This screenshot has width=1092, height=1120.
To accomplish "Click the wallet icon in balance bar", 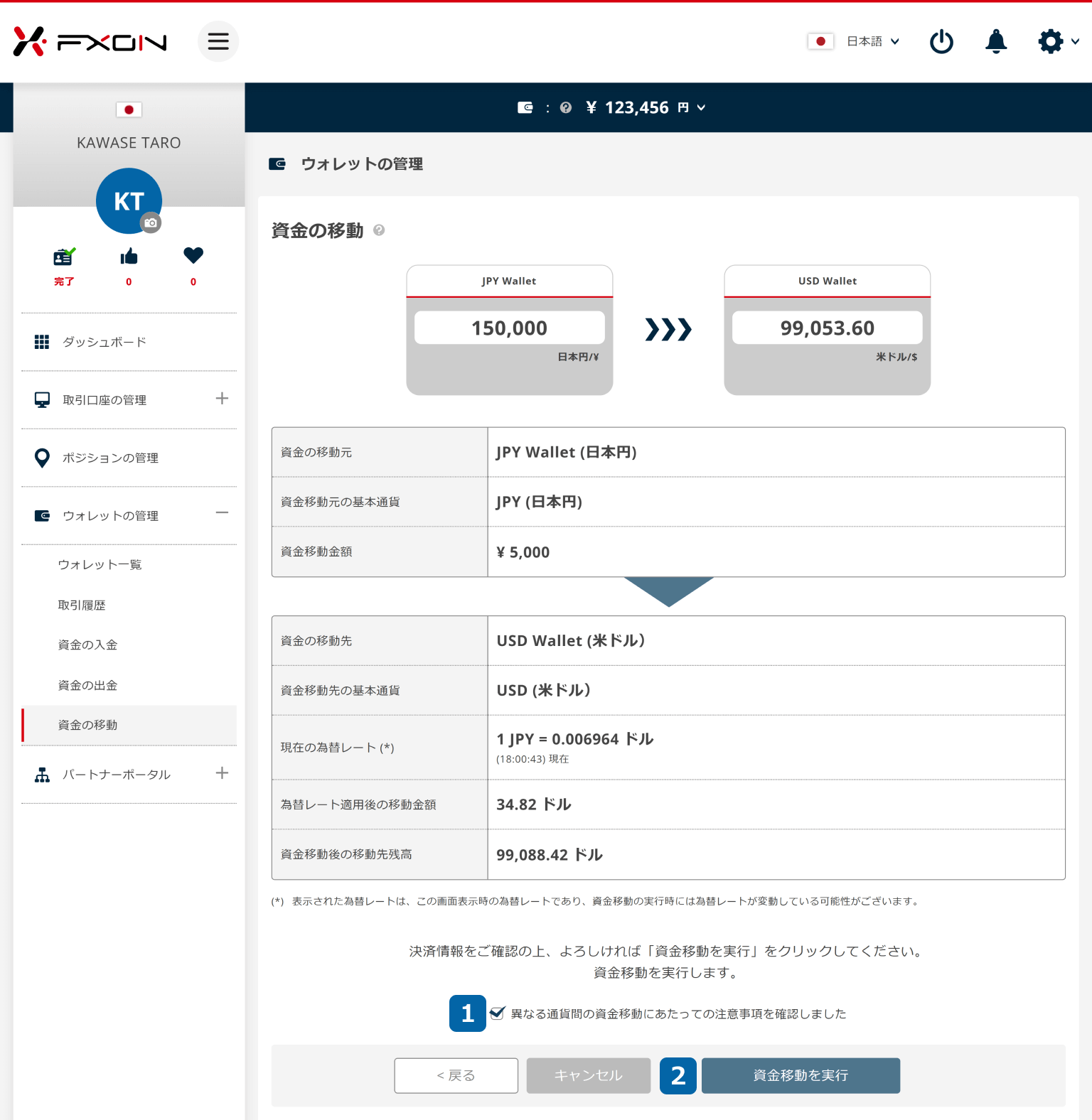I will pos(525,107).
